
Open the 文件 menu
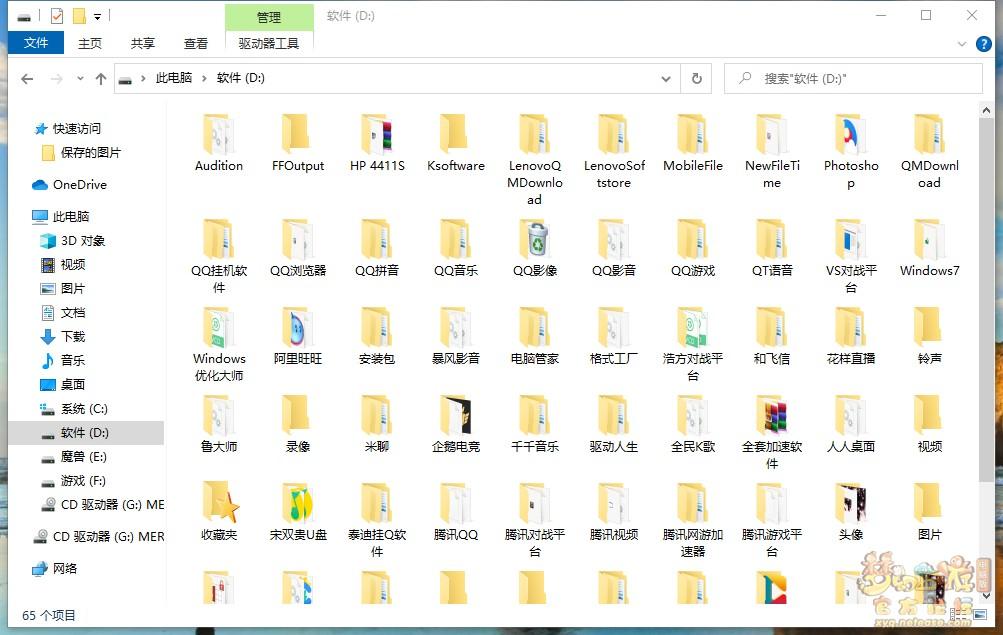36,43
